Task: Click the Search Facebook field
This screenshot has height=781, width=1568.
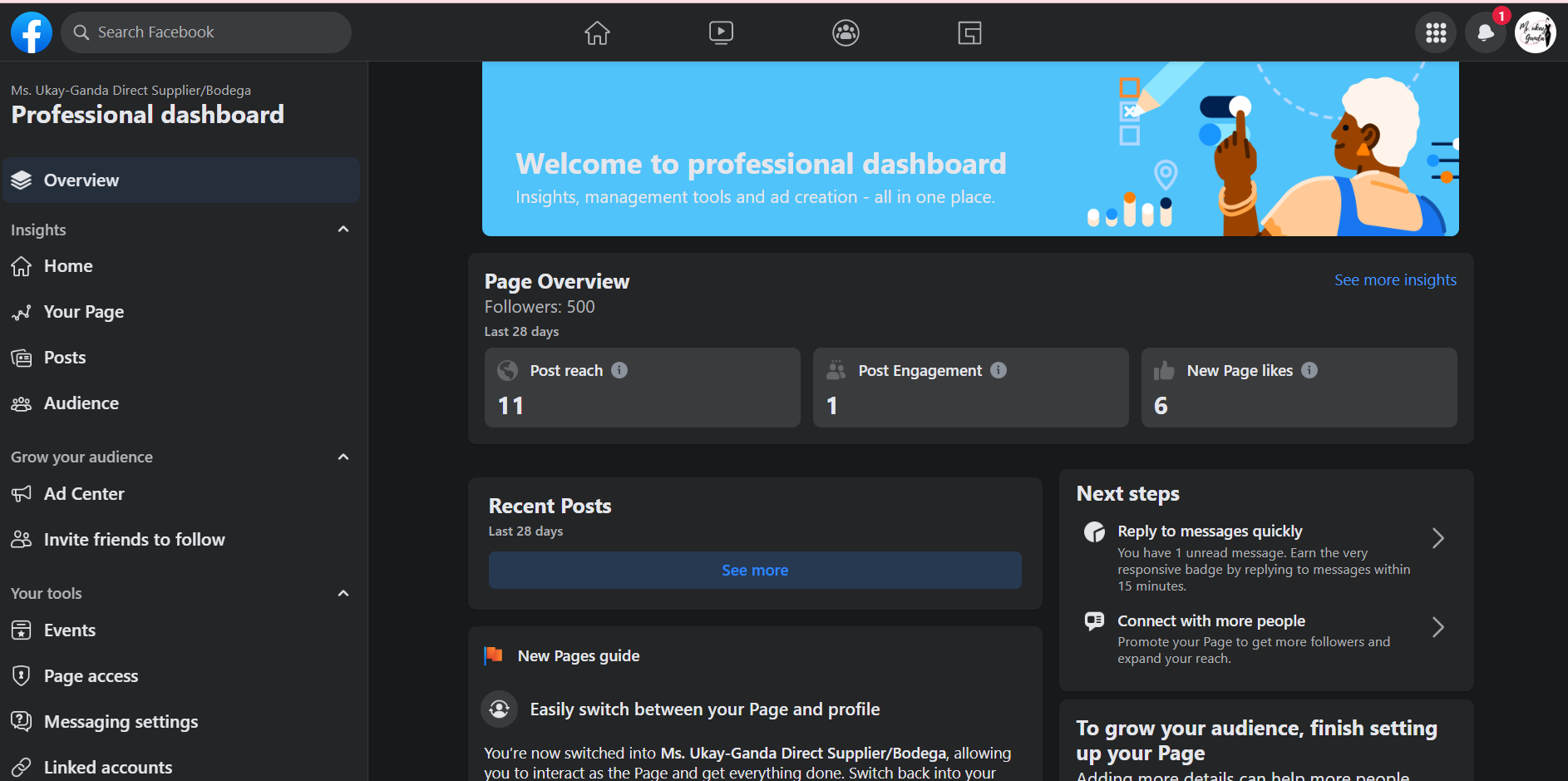Action: 206,32
